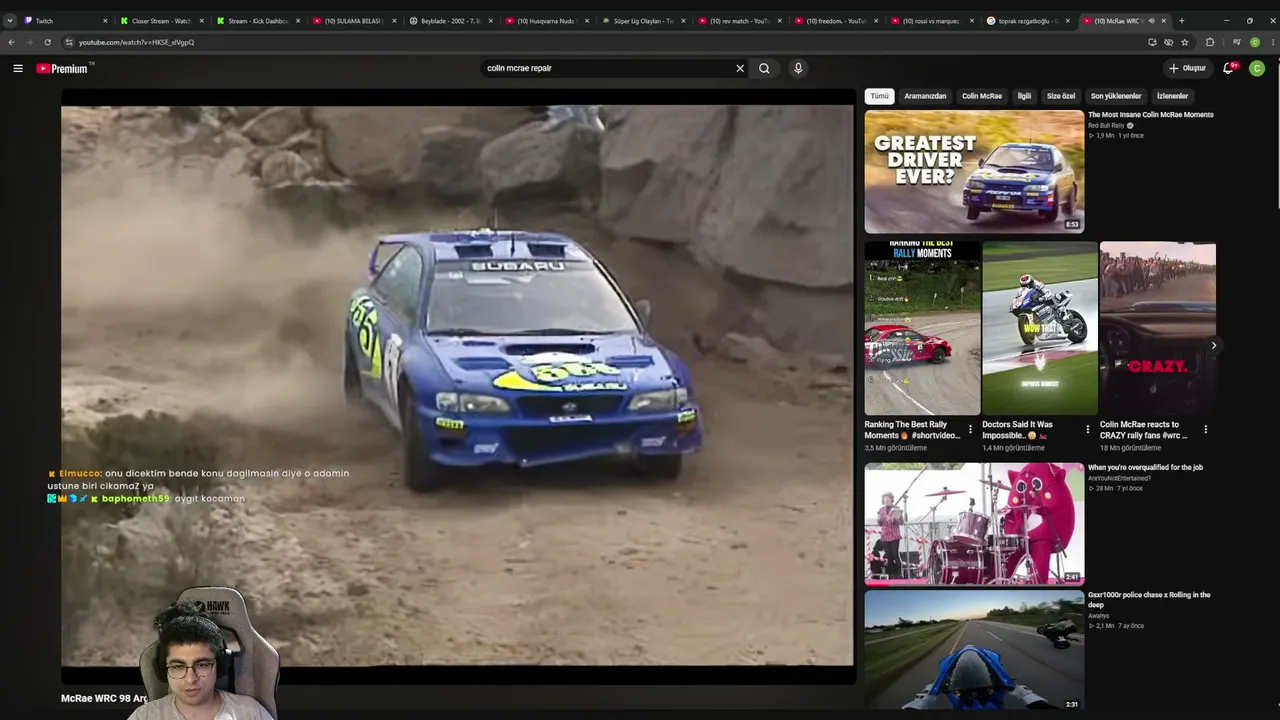Open the YouTube account avatar menu
1280x720 pixels.
pos(1257,68)
